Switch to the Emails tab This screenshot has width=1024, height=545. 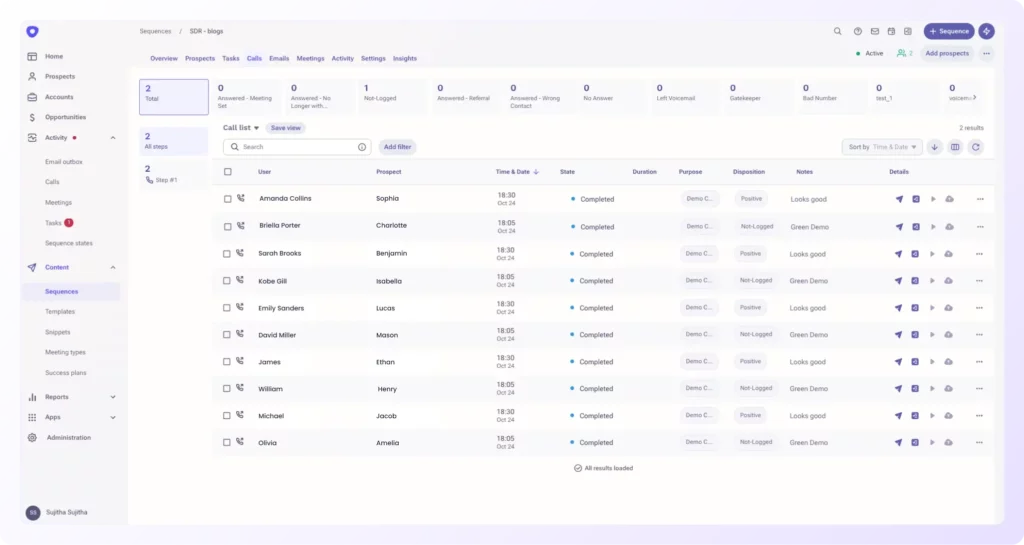click(x=279, y=59)
